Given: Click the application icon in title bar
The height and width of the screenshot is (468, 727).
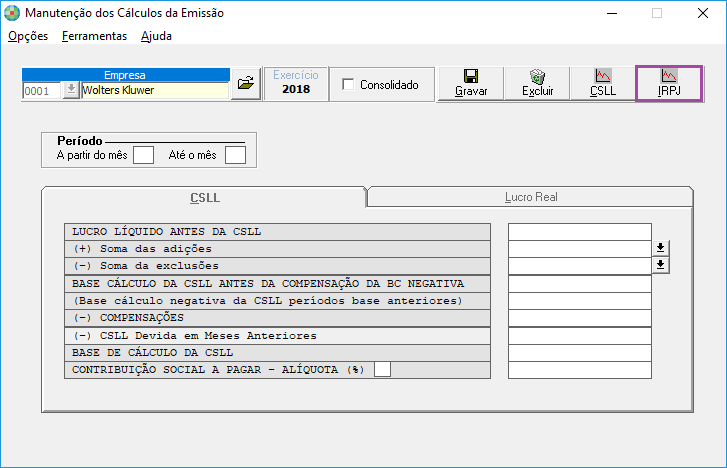Looking at the screenshot, I should (12, 13).
